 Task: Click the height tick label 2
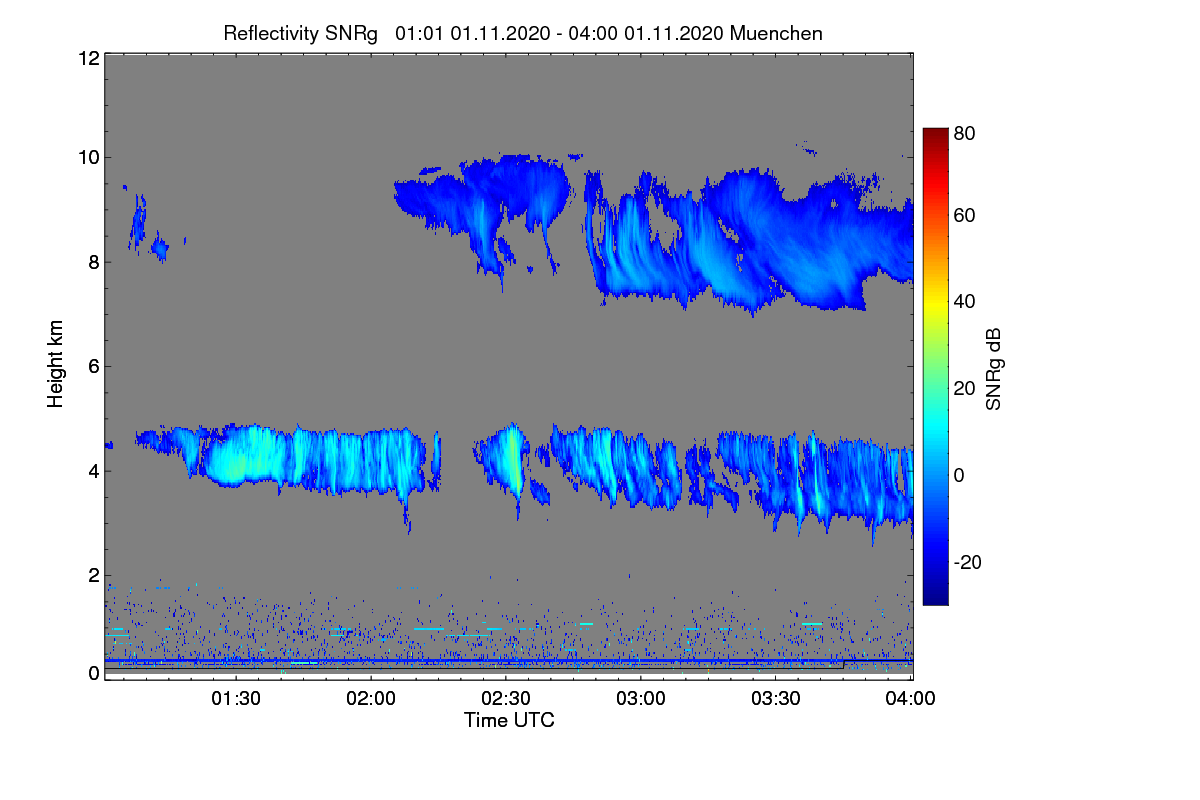92,575
